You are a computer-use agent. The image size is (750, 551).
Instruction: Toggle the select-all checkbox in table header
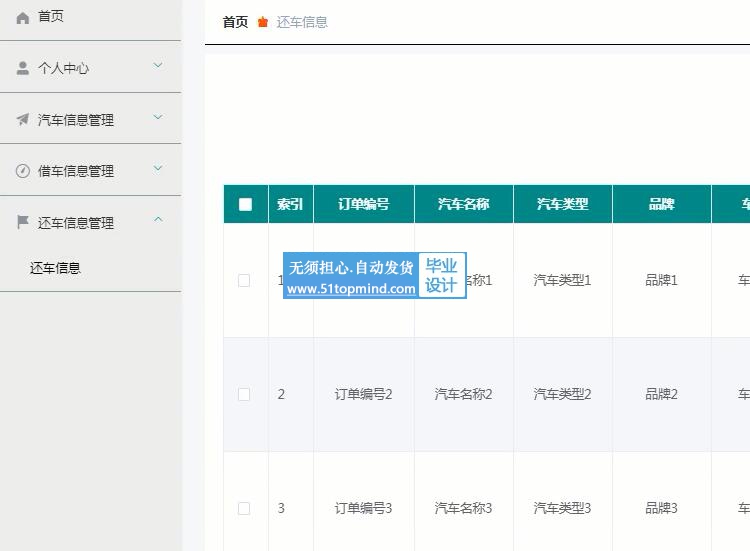[246, 204]
